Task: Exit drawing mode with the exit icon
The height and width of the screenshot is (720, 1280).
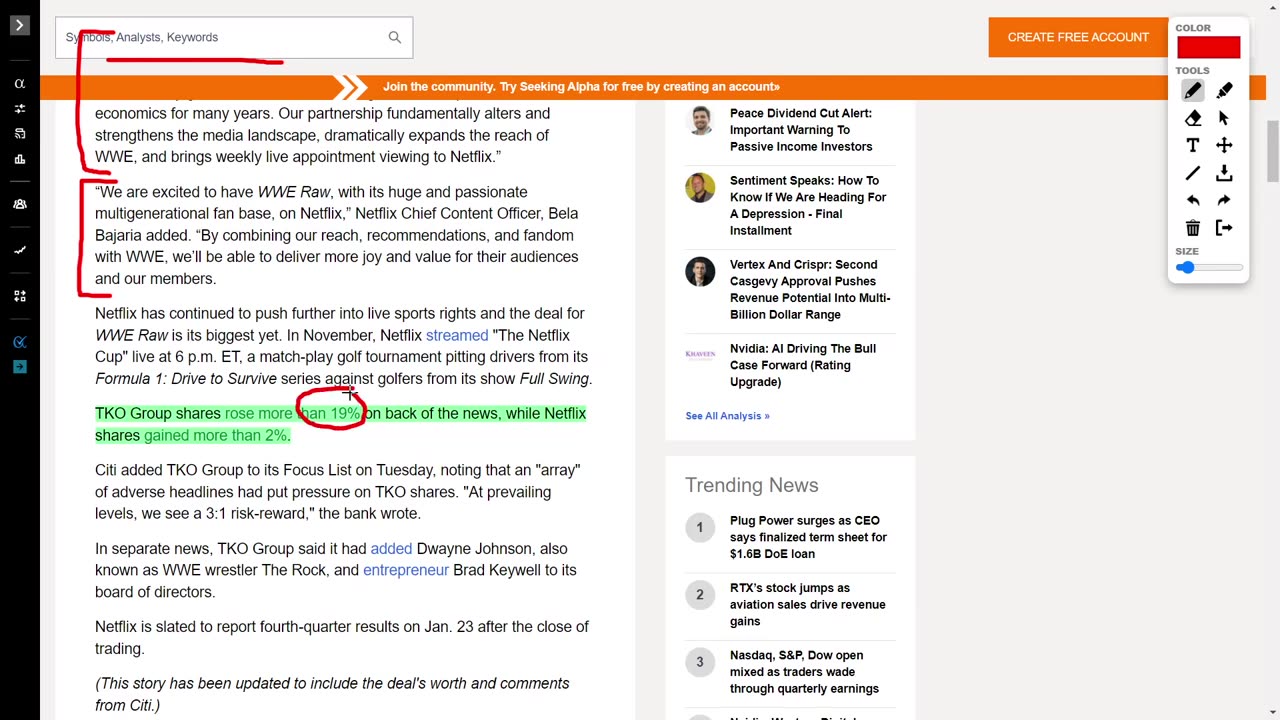Action: coord(1224,228)
